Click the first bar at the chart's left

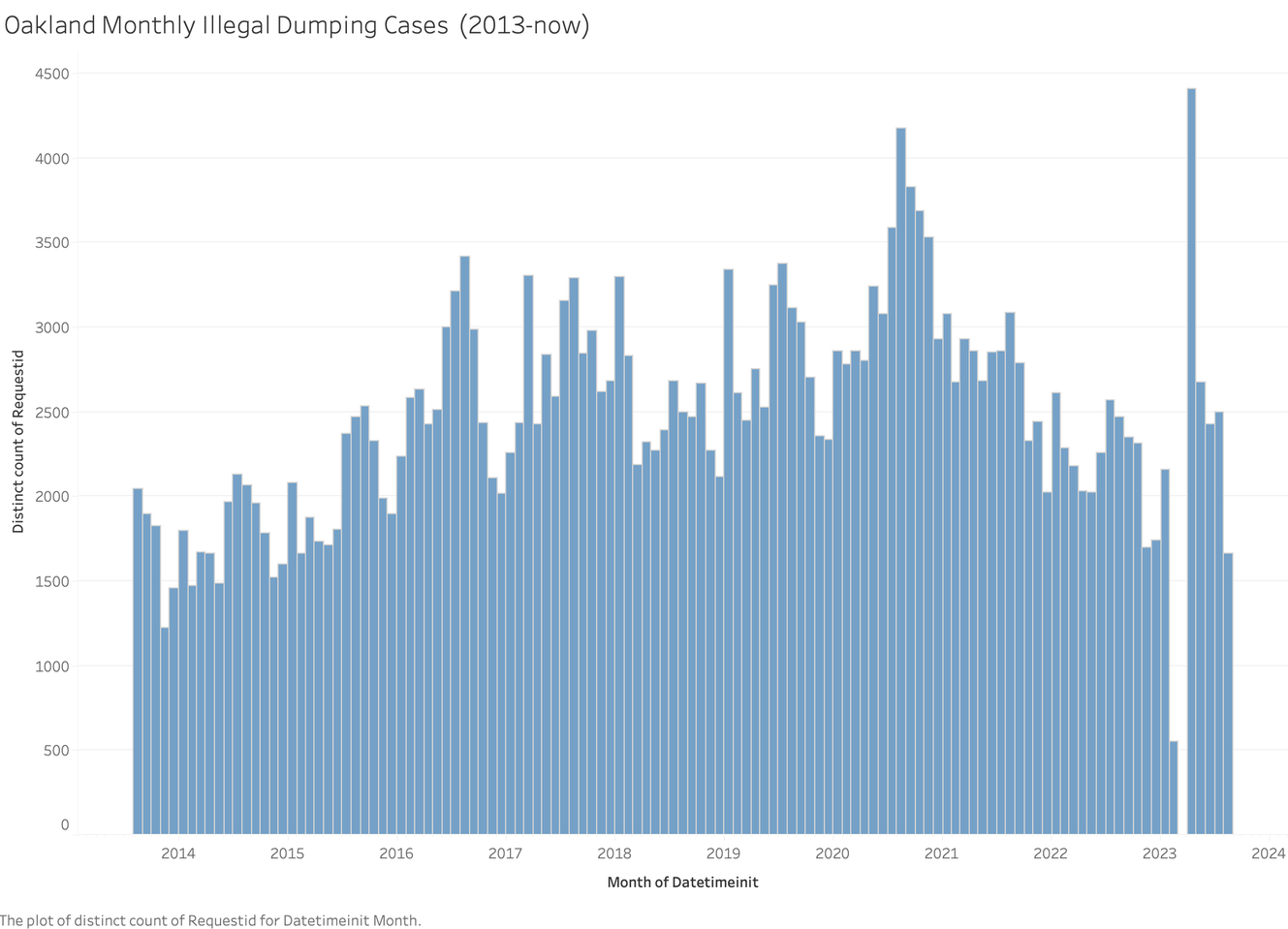(x=138, y=661)
